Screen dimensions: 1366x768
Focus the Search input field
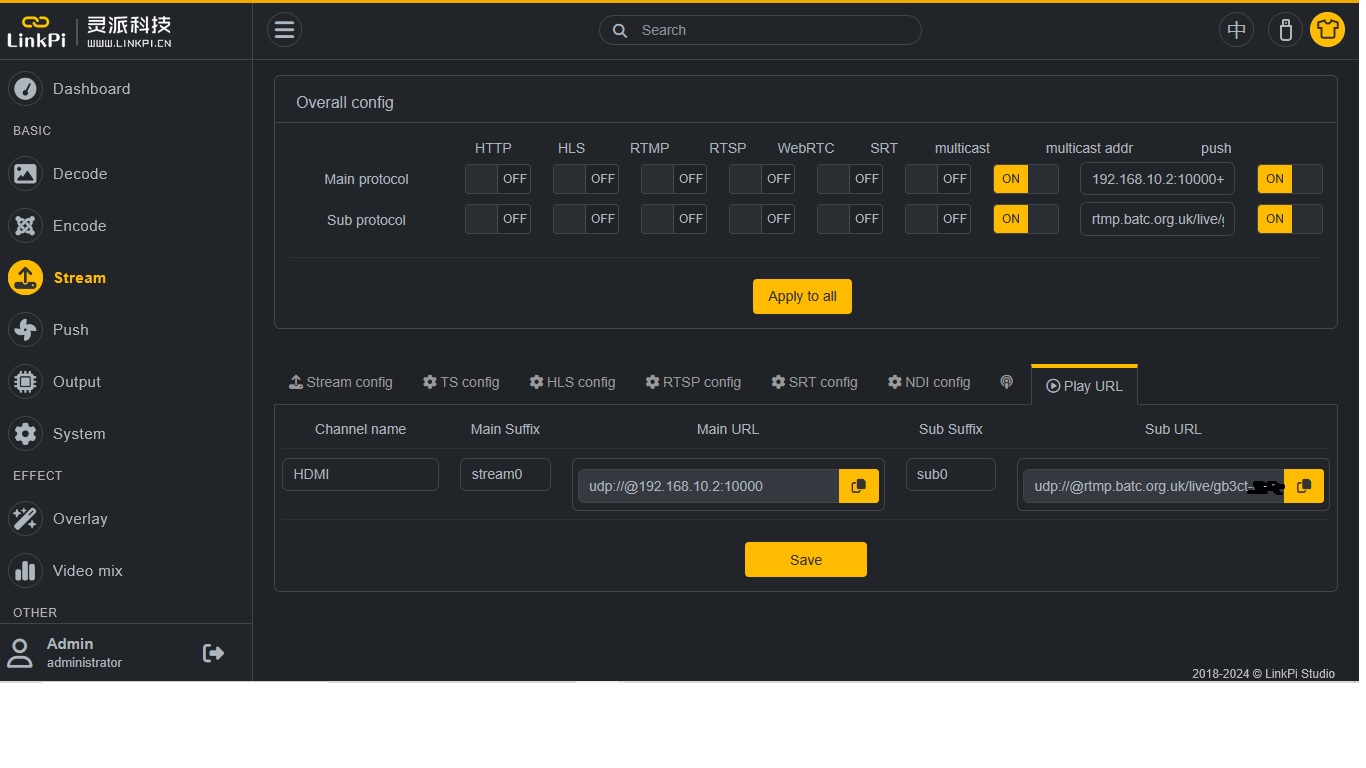pos(760,30)
